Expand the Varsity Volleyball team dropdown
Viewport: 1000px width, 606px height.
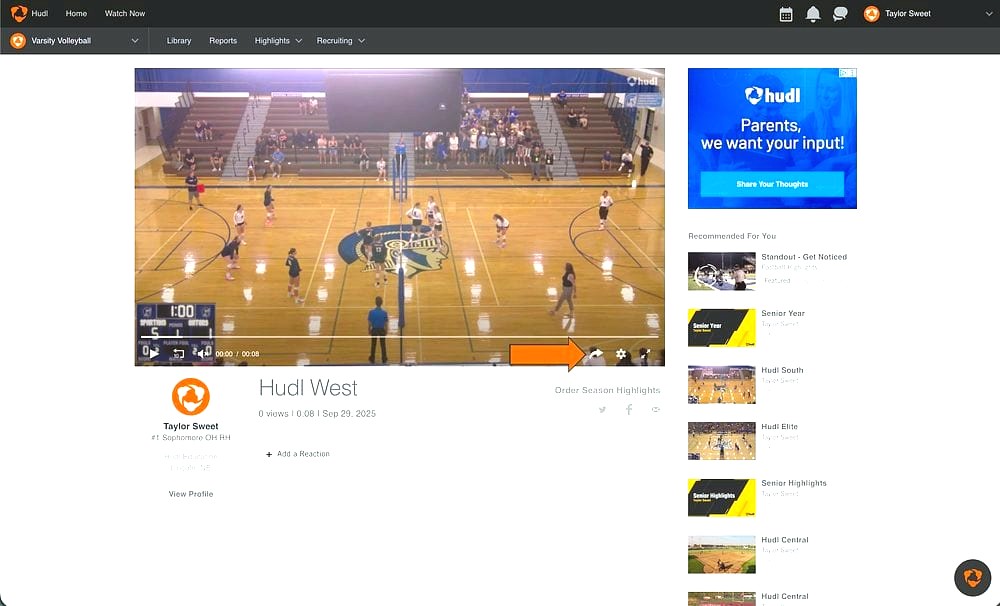(x=135, y=41)
